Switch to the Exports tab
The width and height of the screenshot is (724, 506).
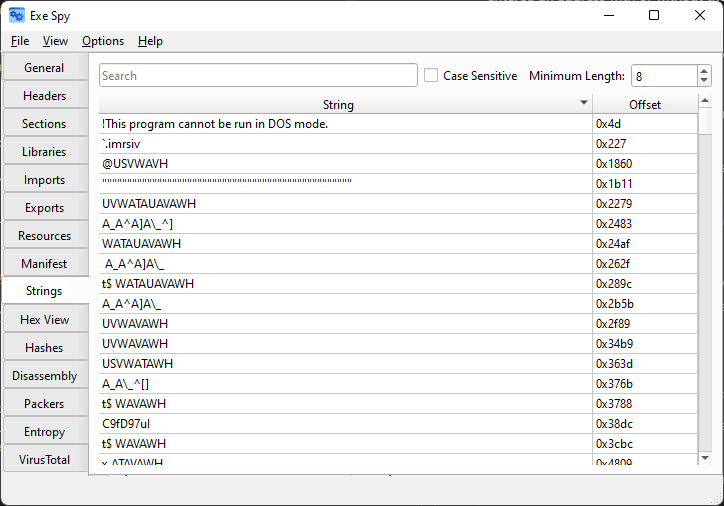point(45,208)
